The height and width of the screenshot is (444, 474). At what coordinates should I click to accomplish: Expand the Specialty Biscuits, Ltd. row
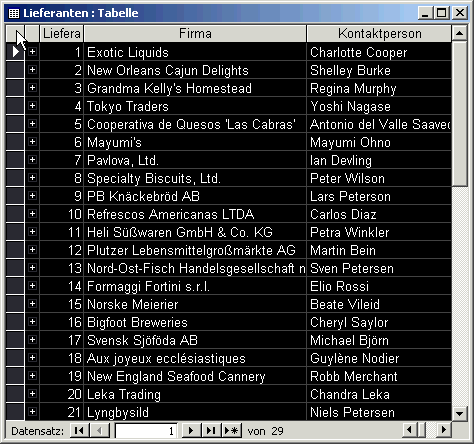pos(32,178)
